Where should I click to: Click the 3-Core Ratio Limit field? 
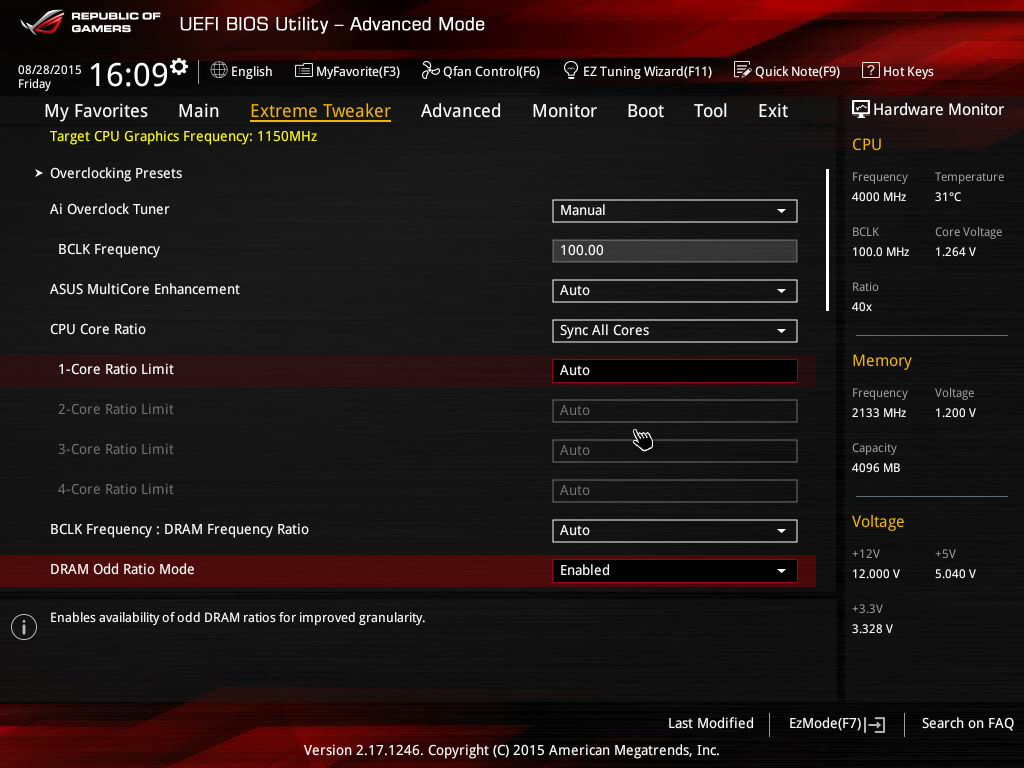point(675,451)
